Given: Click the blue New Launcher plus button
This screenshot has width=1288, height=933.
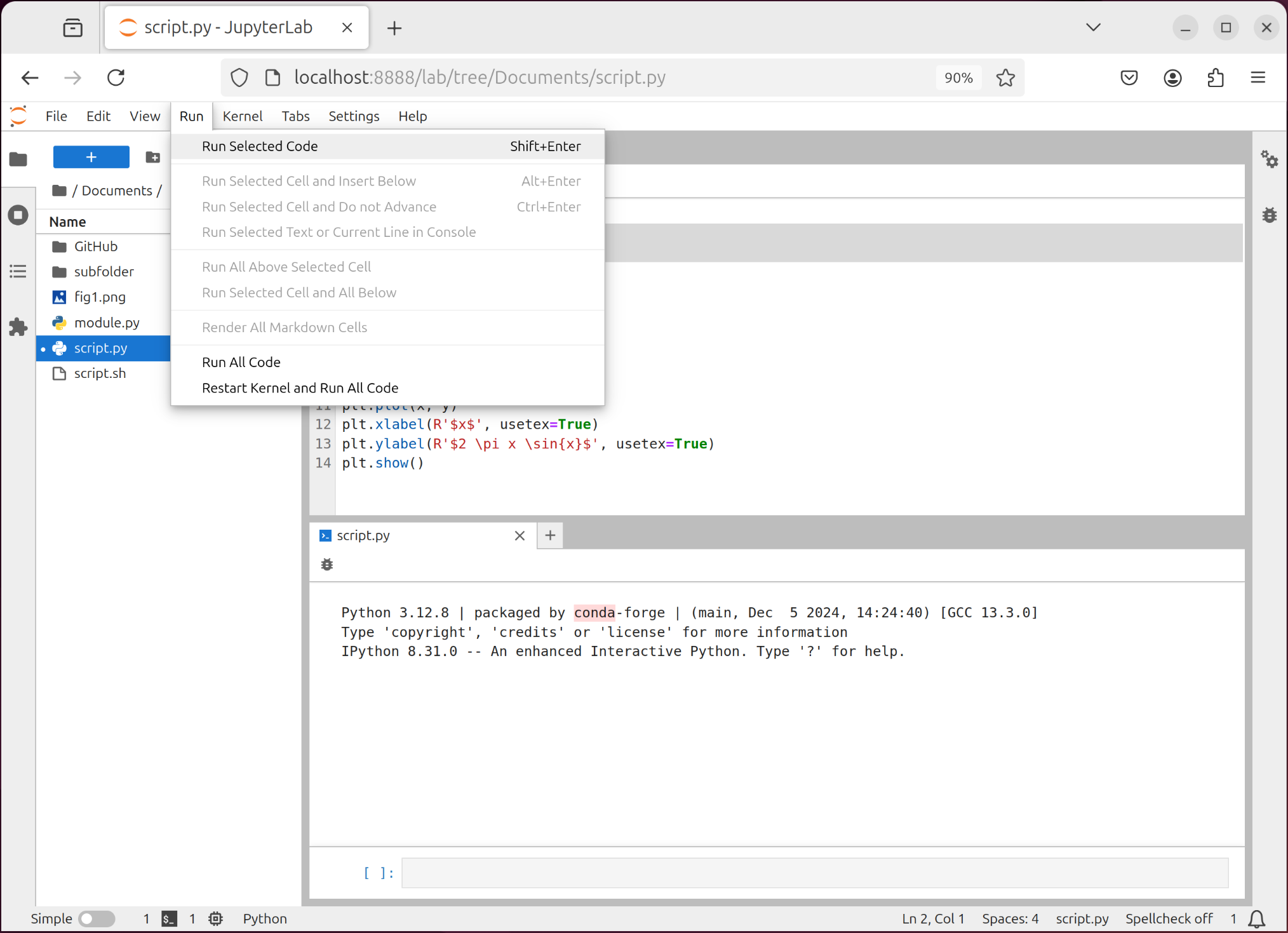Looking at the screenshot, I should coord(91,157).
